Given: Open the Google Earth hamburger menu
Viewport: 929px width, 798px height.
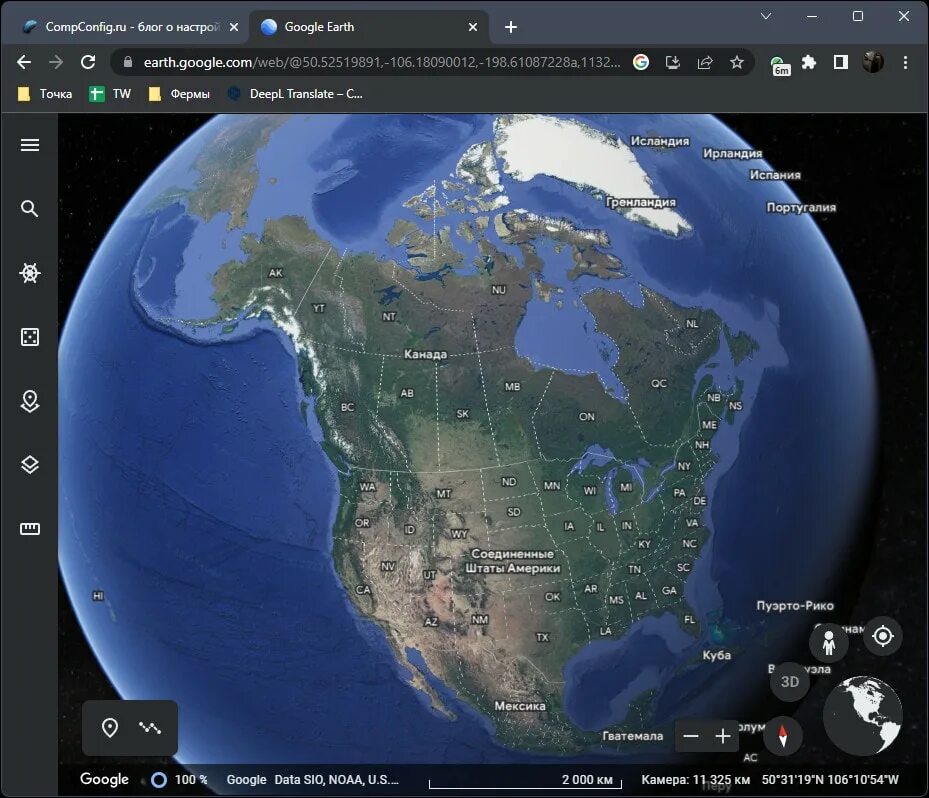Looking at the screenshot, I should click(30, 145).
